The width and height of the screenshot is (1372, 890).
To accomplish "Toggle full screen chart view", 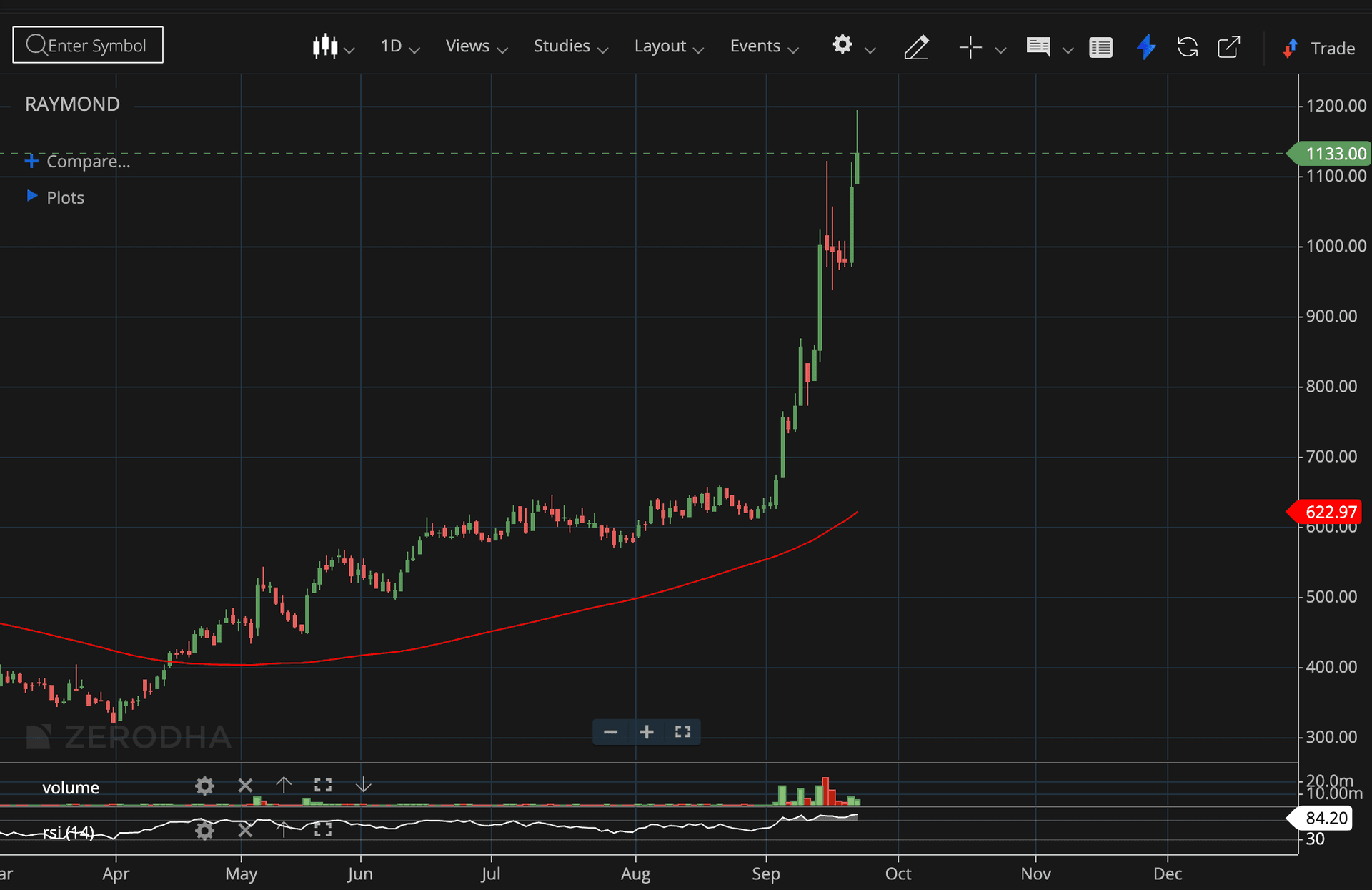I will click(x=682, y=732).
